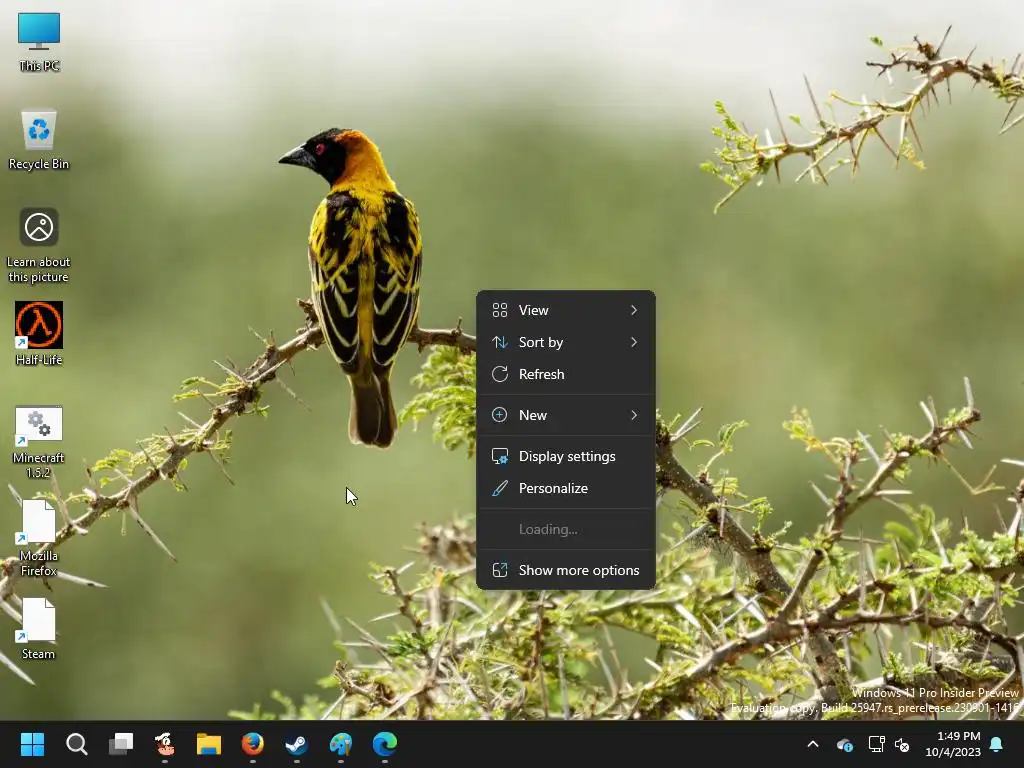Open Firefox from the taskbar
The image size is (1024, 768).
[x=253, y=744]
